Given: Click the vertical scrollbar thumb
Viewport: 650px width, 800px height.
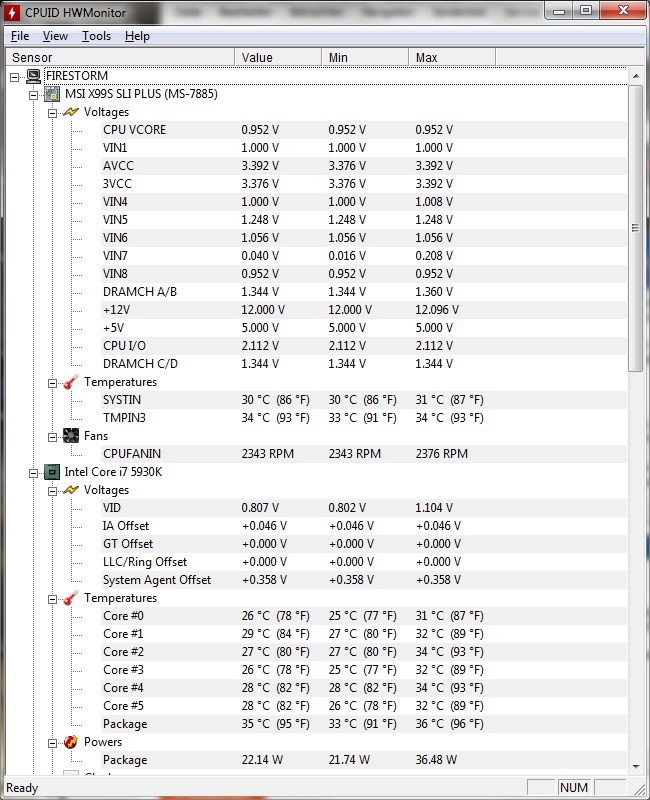Looking at the screenshot, I should coord(636,229).
